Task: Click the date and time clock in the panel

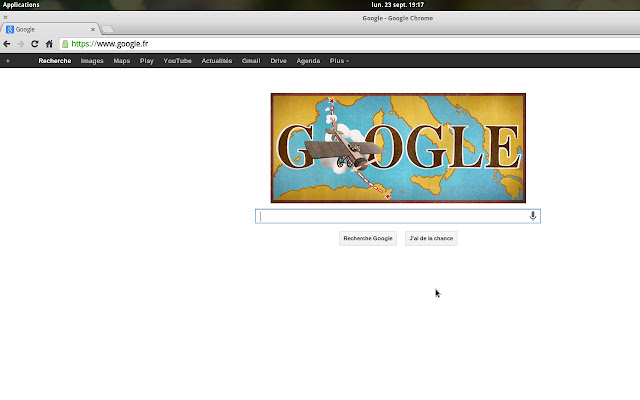Action: coord(398,5)
